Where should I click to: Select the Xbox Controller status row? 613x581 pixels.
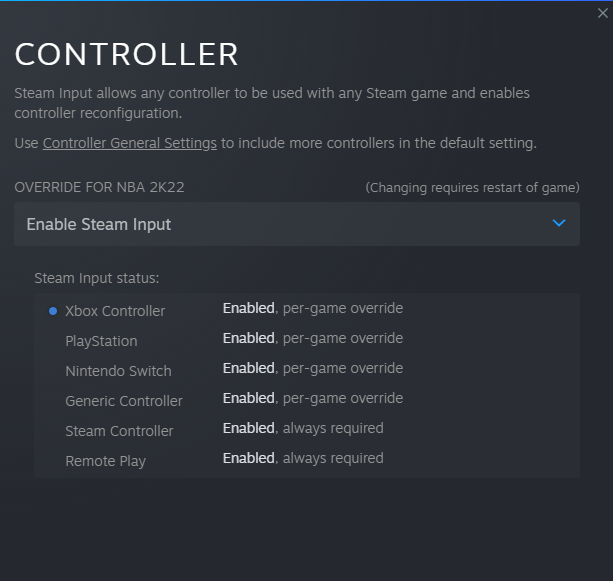coord(306,310)
